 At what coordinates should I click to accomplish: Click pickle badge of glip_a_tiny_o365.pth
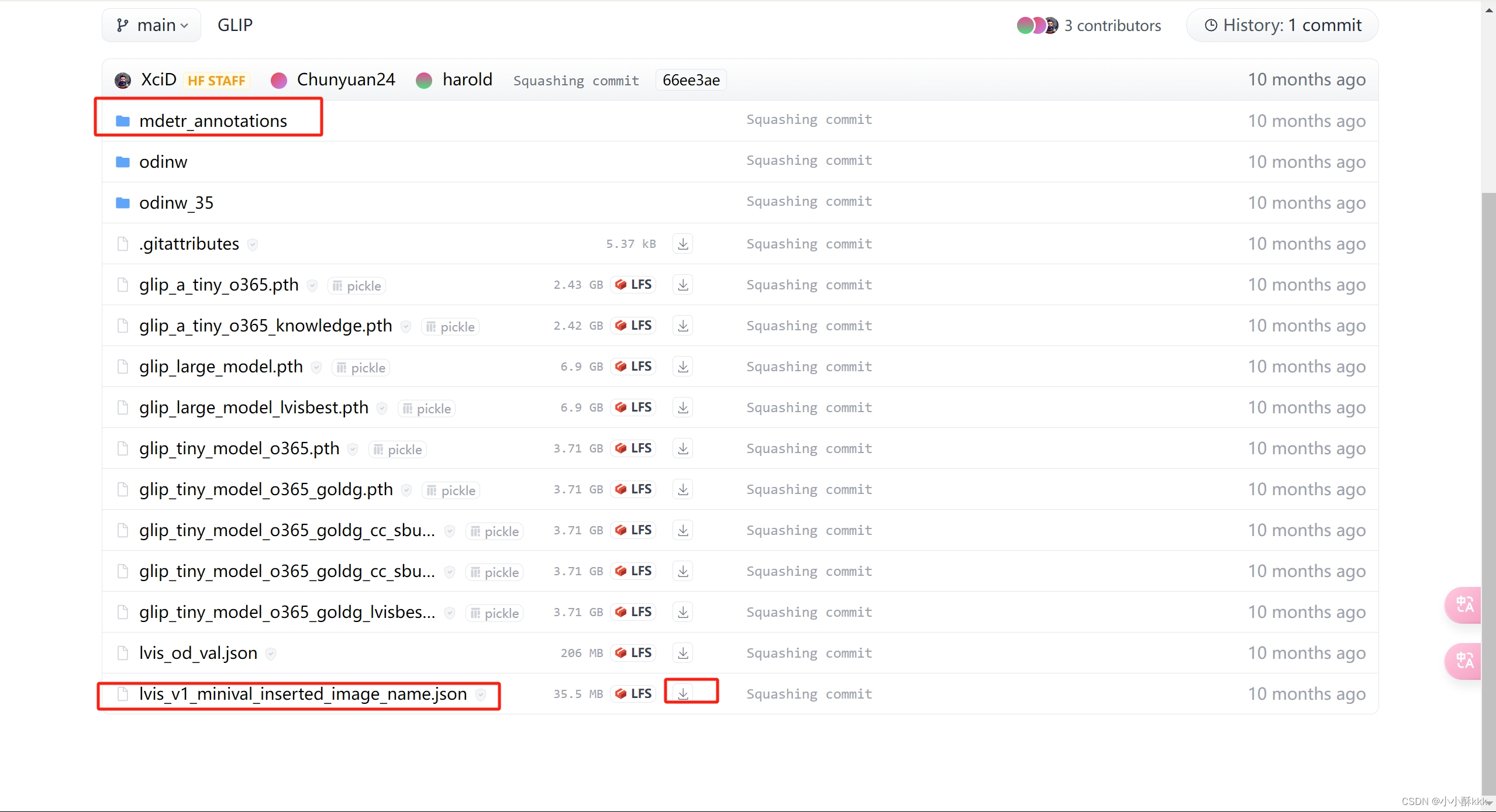point(357,286)
